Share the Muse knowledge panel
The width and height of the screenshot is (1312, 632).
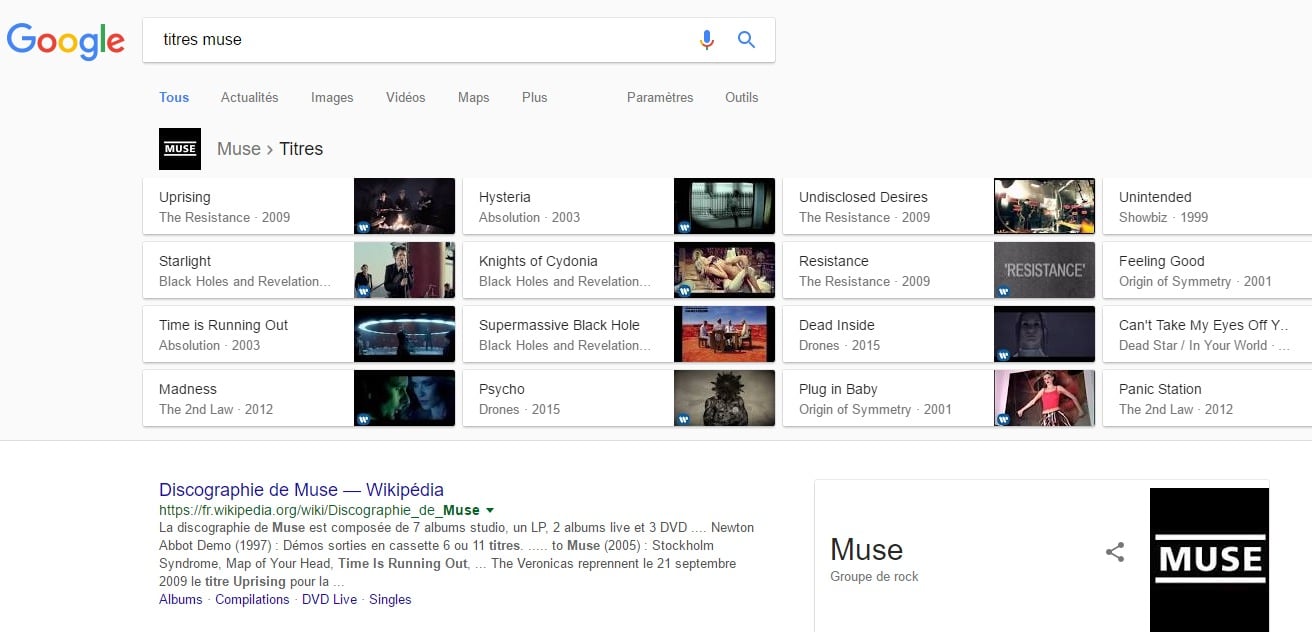(x=1115, y=552)
